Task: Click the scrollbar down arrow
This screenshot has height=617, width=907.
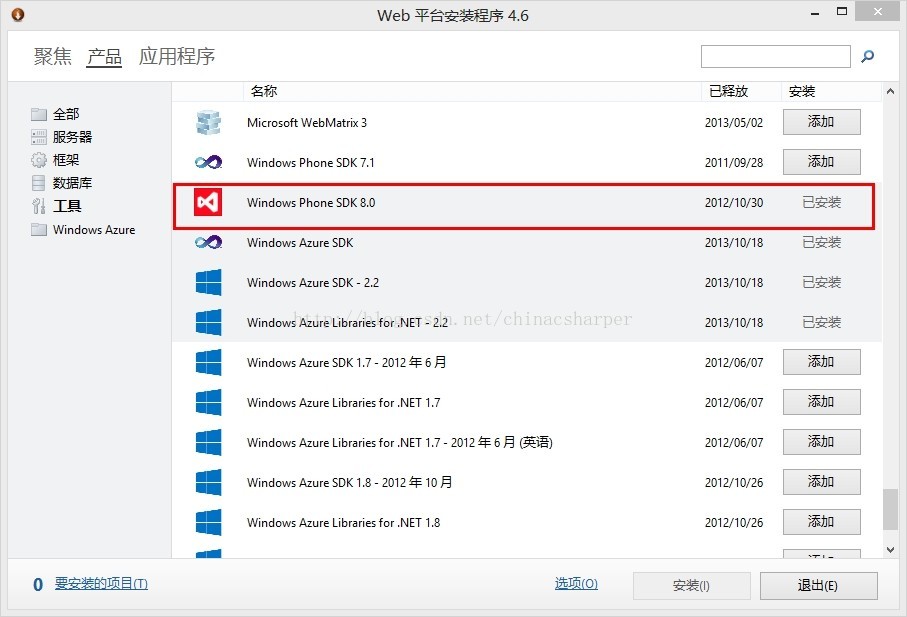Action: 890,549
